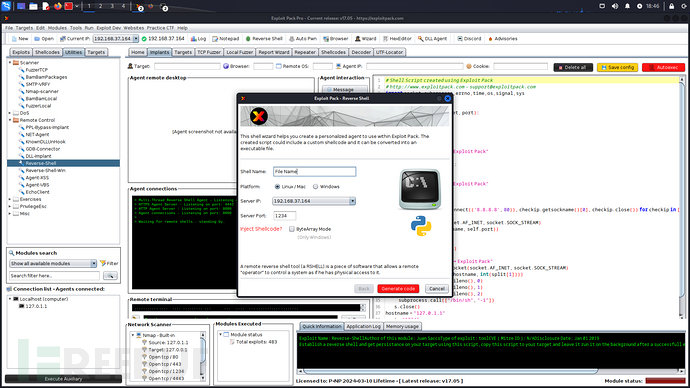Collapse the Localhost (computer) node
The height and width of the screenshot is (388, 690).
pyautogui.click(x=10, y=299)
